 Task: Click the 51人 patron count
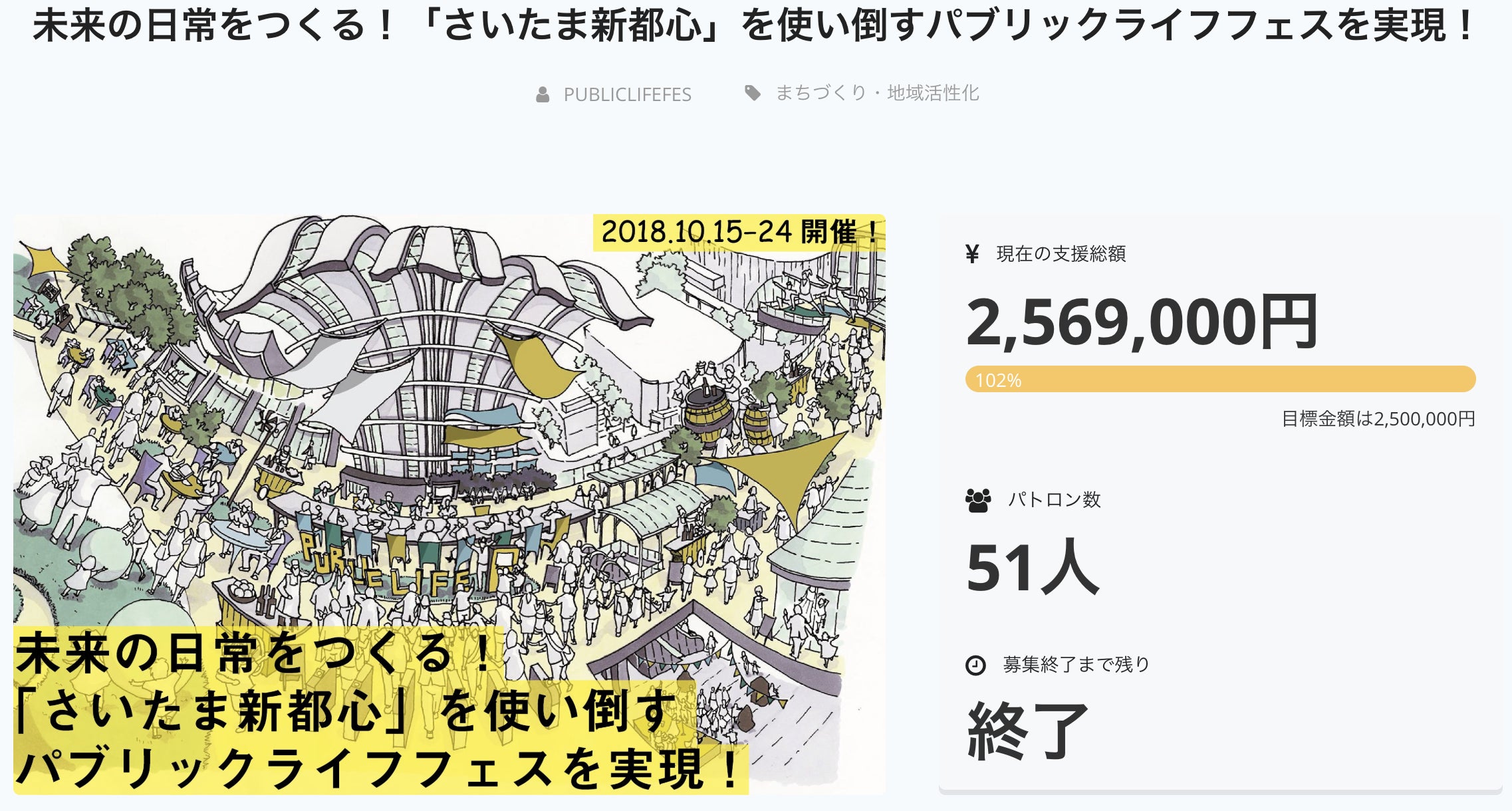(1032, 568)
